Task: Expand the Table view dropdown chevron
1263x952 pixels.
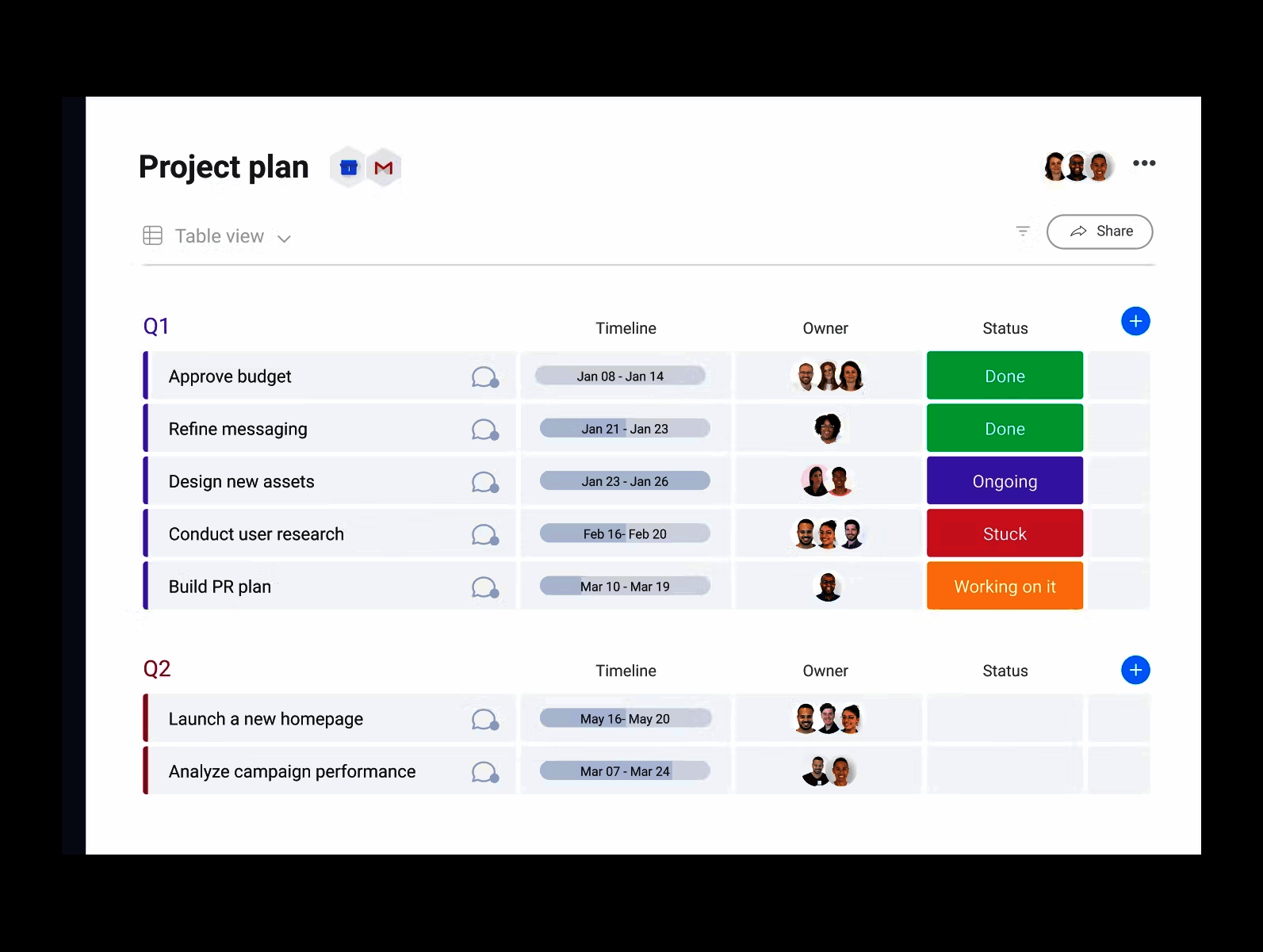Action: pyautogui.click(x=284, y=238)
